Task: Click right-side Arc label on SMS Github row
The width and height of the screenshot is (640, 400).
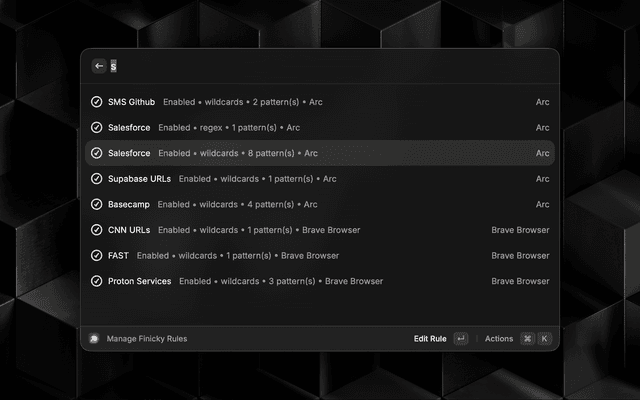Action: [542, 102]
